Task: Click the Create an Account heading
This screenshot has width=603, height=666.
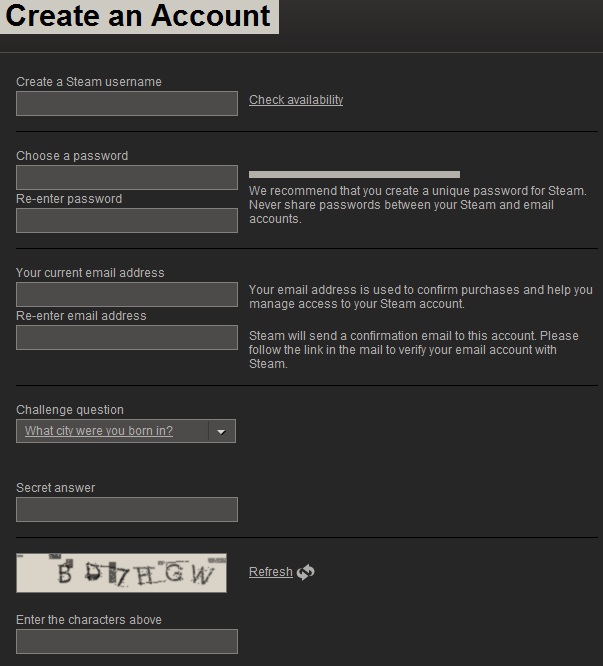Action: [x=138, y=16]
